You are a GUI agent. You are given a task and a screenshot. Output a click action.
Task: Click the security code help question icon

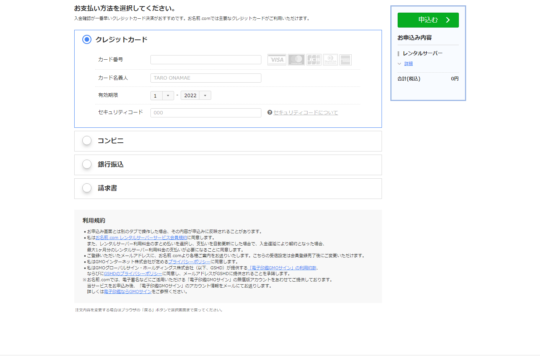point(270,112)
